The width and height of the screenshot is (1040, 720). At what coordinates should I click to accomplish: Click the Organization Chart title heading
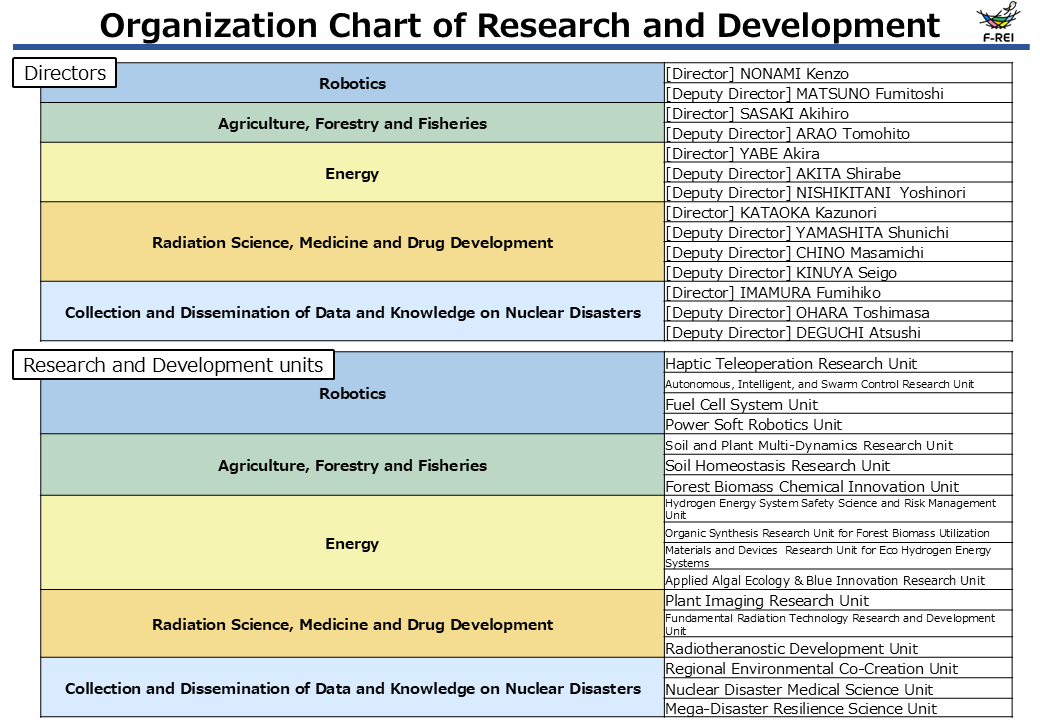point(519,25)
